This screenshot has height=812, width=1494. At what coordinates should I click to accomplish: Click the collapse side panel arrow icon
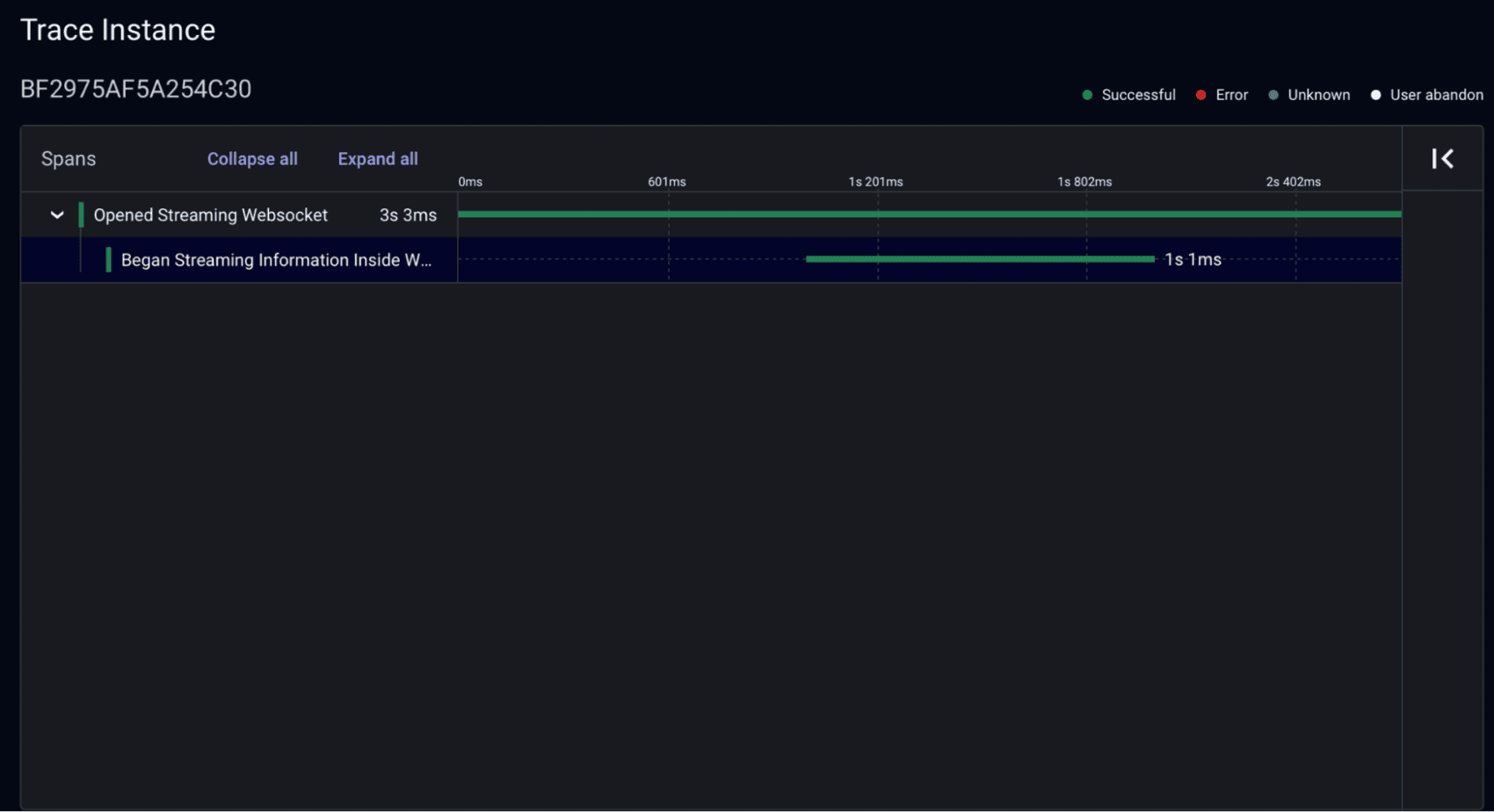click(x=1442, y=159)
